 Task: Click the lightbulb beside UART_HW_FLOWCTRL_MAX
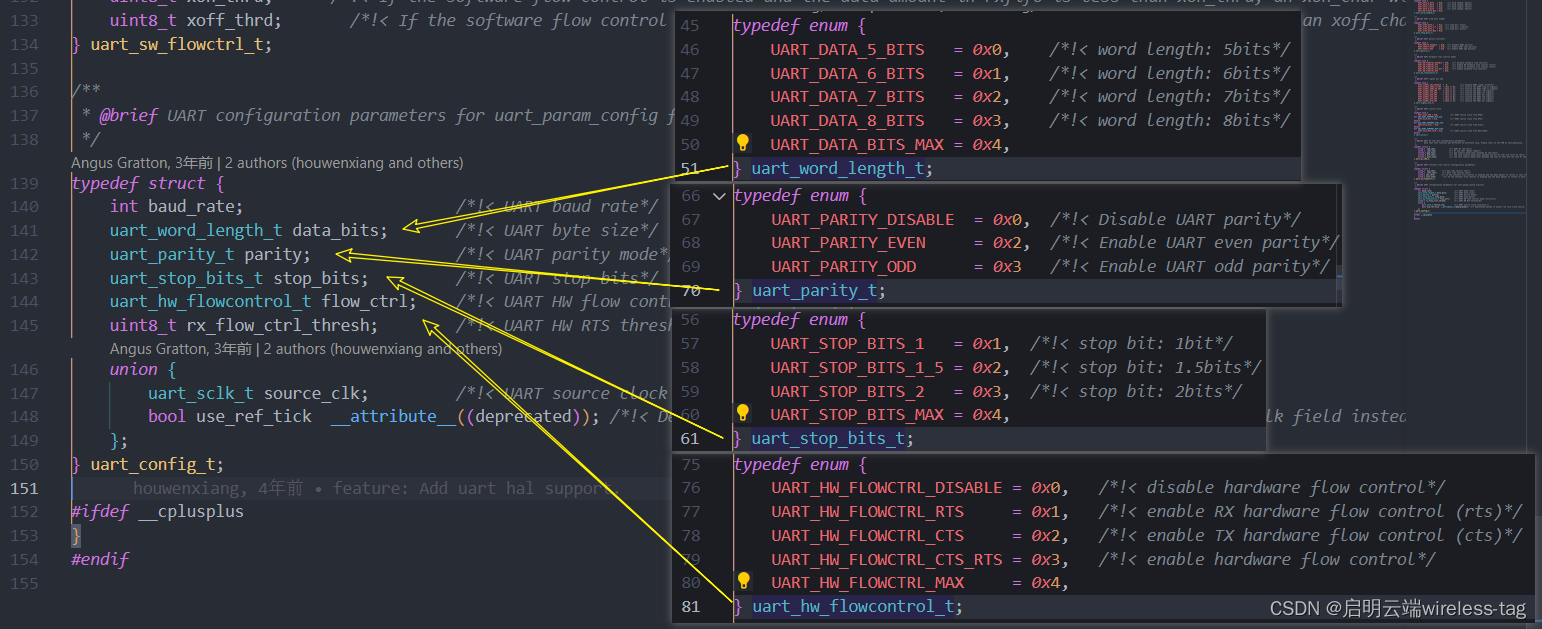[743, 581]
